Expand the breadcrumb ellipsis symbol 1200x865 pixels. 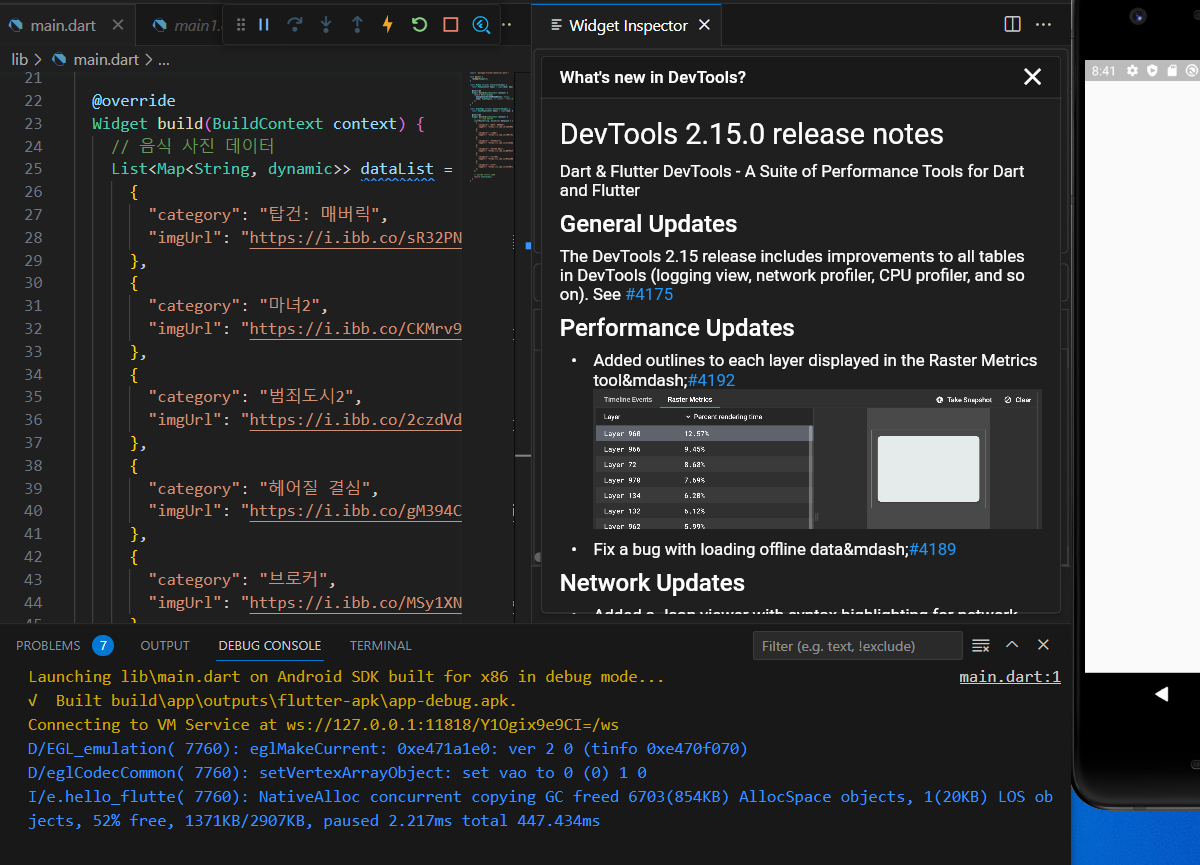point(164,59)
